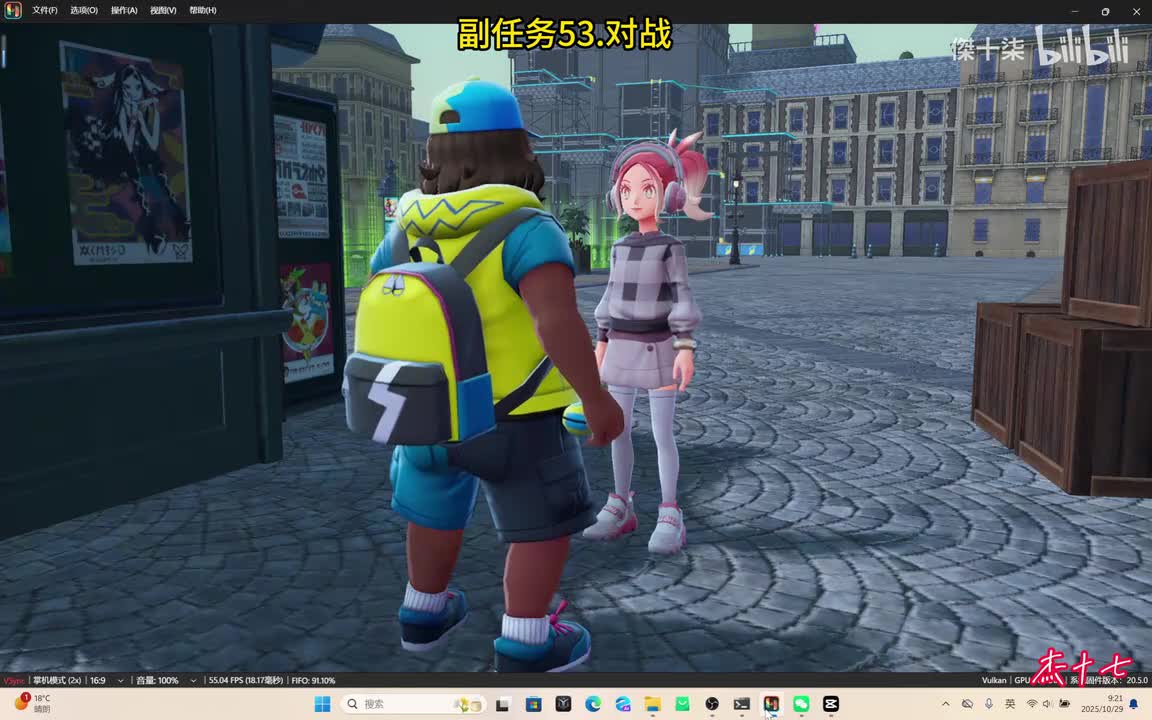Open the dark hexagon app on taskbar

point(564,704)
